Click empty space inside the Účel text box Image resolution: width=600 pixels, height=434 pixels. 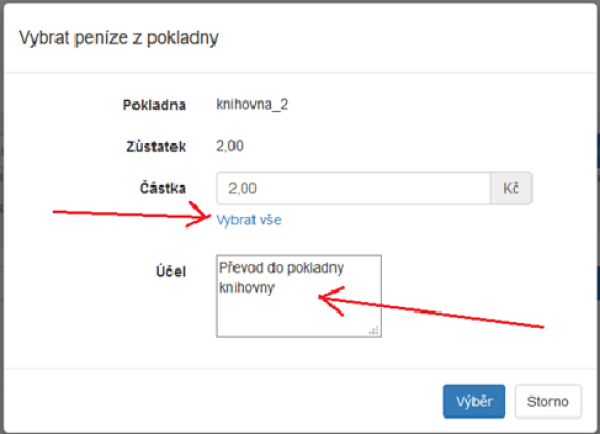coord(298,318)
